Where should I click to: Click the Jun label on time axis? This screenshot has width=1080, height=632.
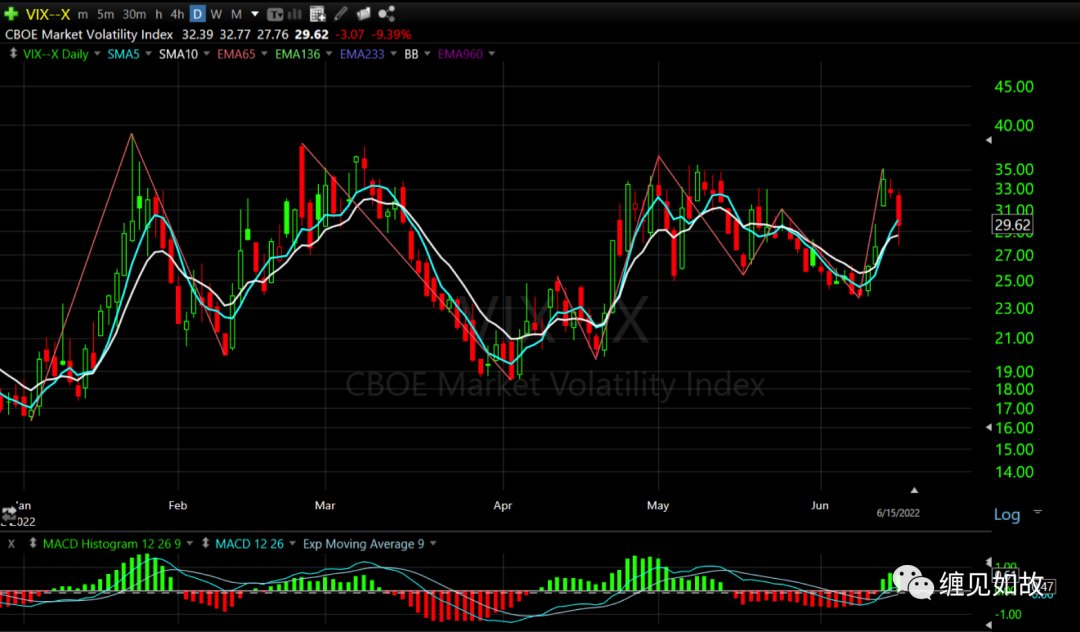click(820, 505)
